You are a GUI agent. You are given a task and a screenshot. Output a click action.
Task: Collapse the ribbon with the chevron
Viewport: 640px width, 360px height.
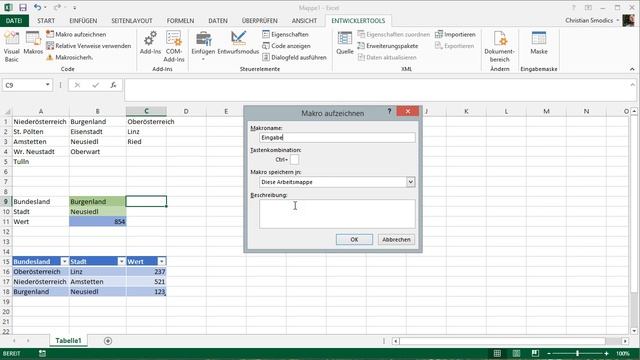(632, 69)
